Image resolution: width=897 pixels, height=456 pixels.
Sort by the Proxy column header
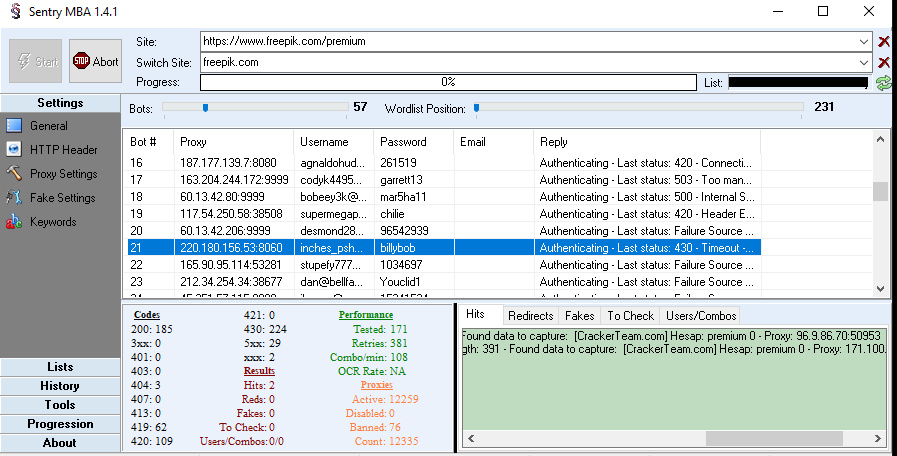(x=233, y=142)
